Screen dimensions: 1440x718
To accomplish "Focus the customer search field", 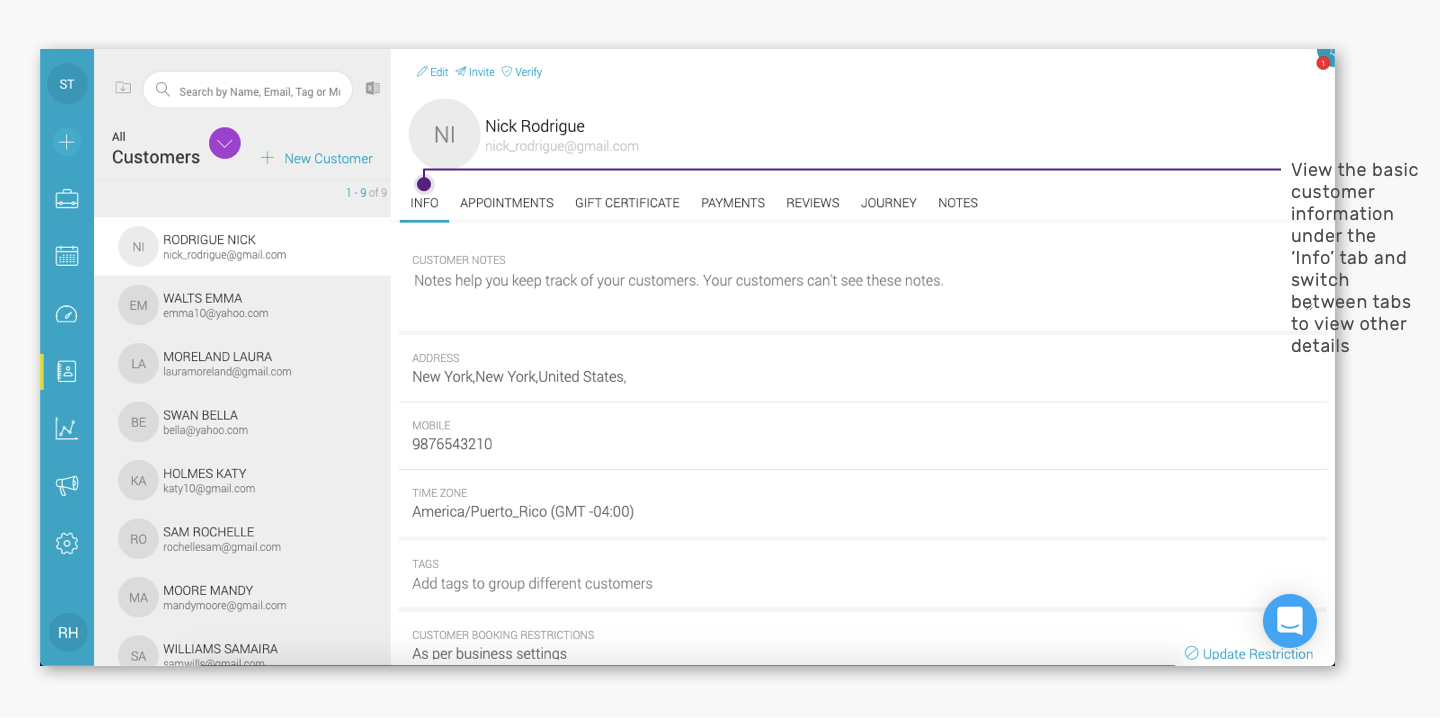I will coord(248,90).
